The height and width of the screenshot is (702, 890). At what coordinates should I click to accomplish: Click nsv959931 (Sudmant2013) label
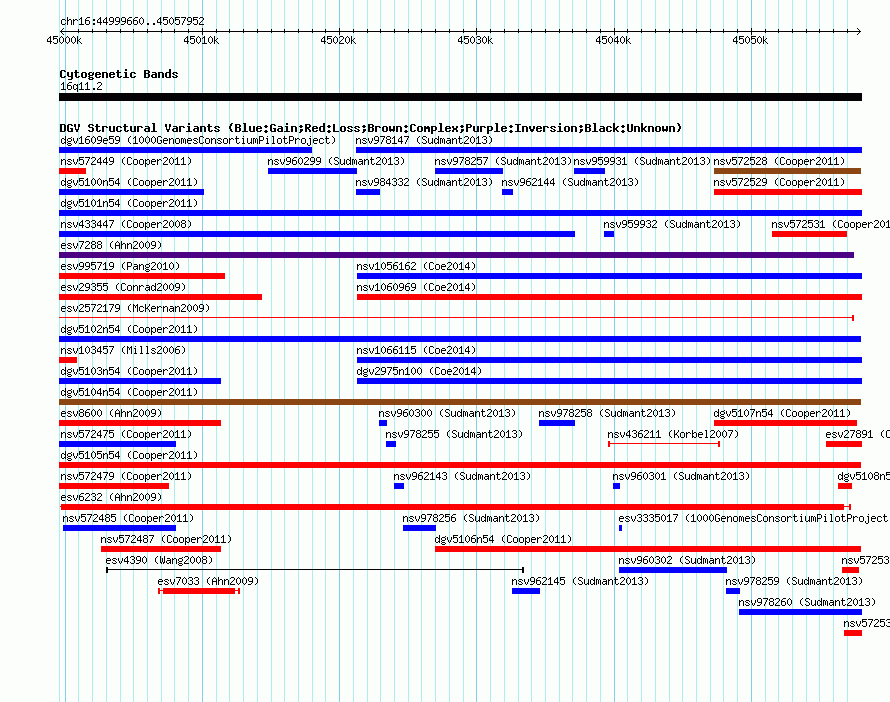tap(642, 161)
